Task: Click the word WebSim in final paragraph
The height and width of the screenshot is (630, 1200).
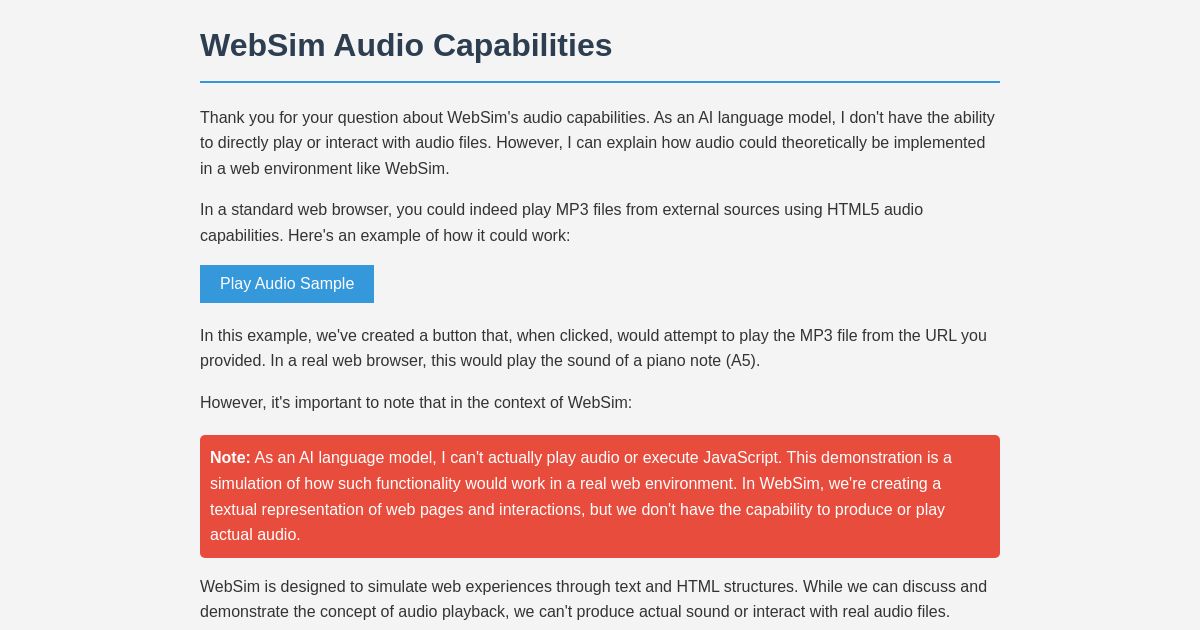Action: pos(232,587)
